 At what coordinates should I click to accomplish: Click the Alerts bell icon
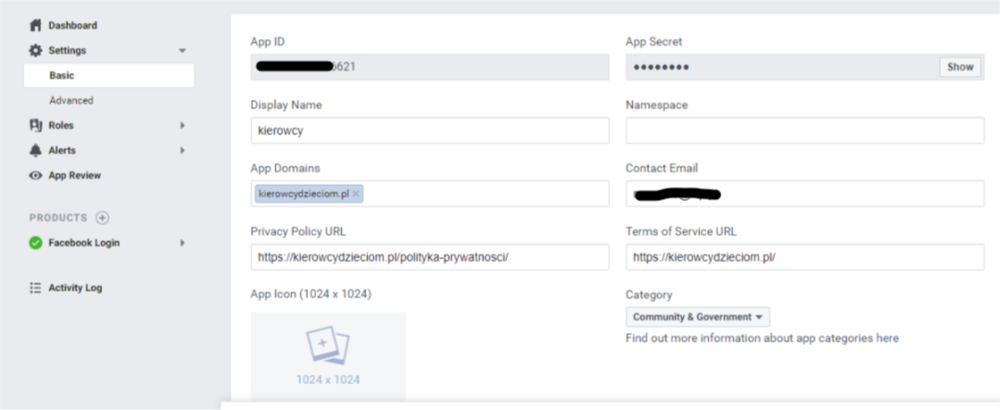[36, 150]
